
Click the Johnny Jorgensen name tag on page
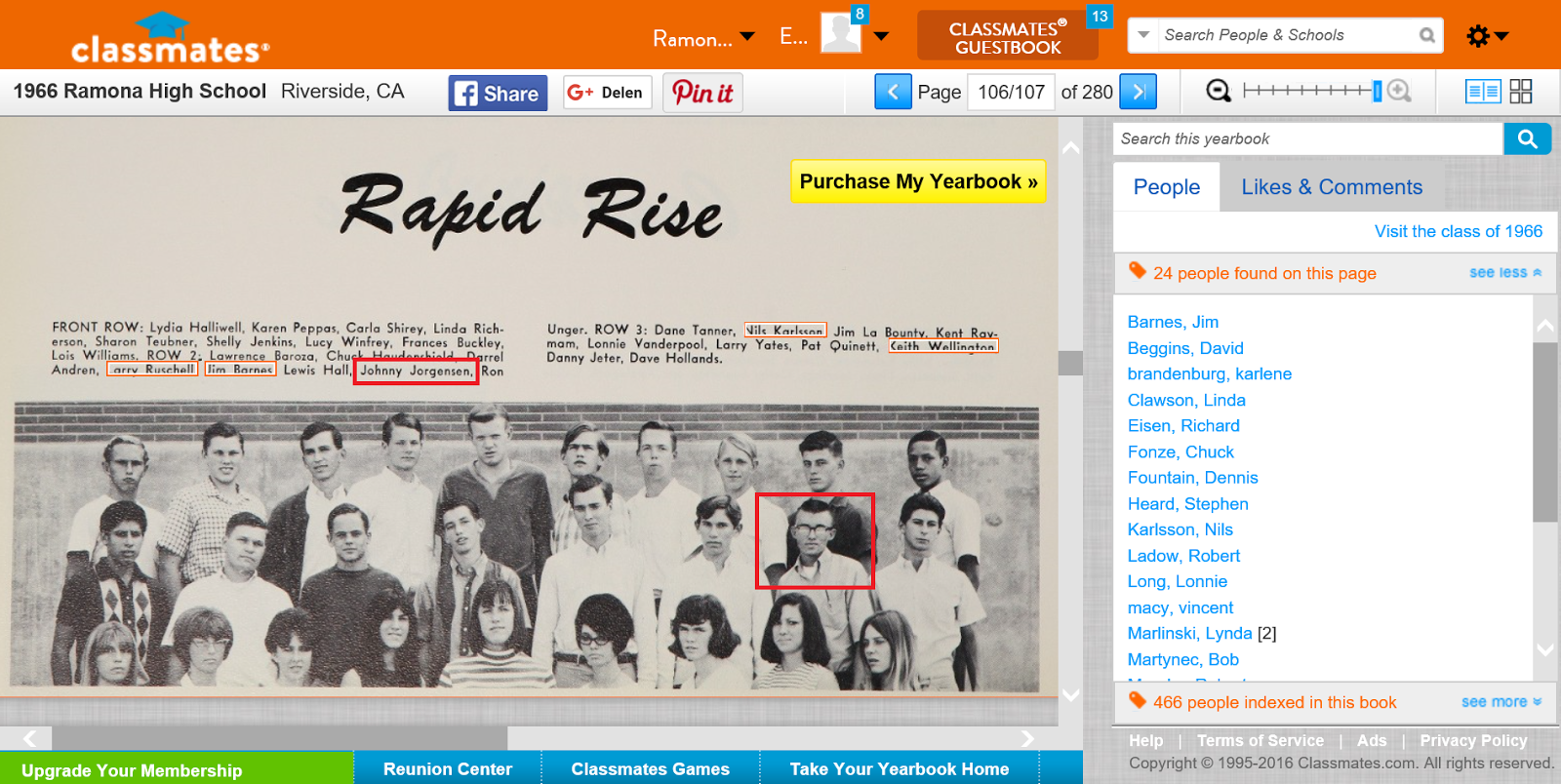pyautogui.click(x=416, y=371)
